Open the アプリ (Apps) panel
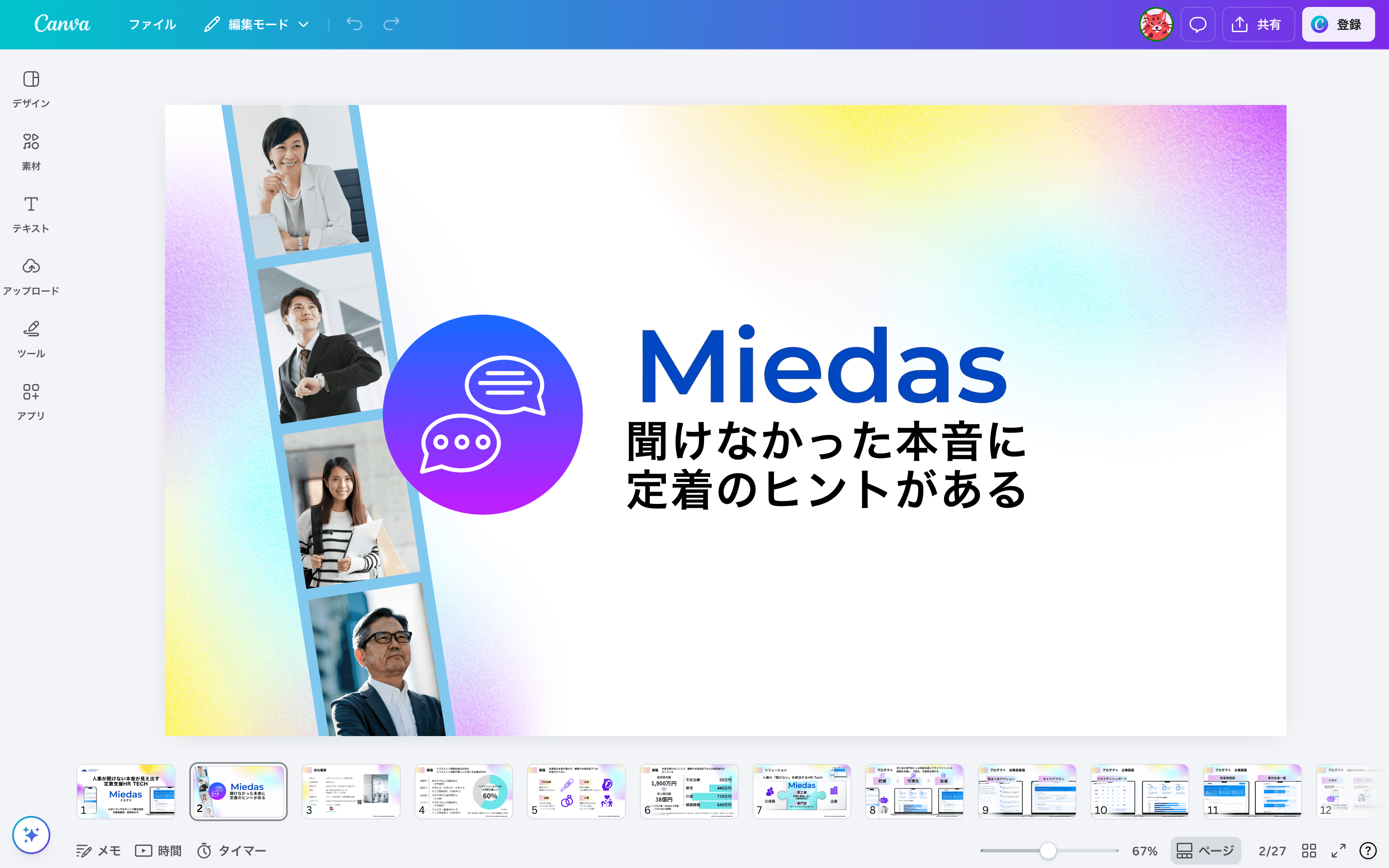 click(x=31, y=401)
